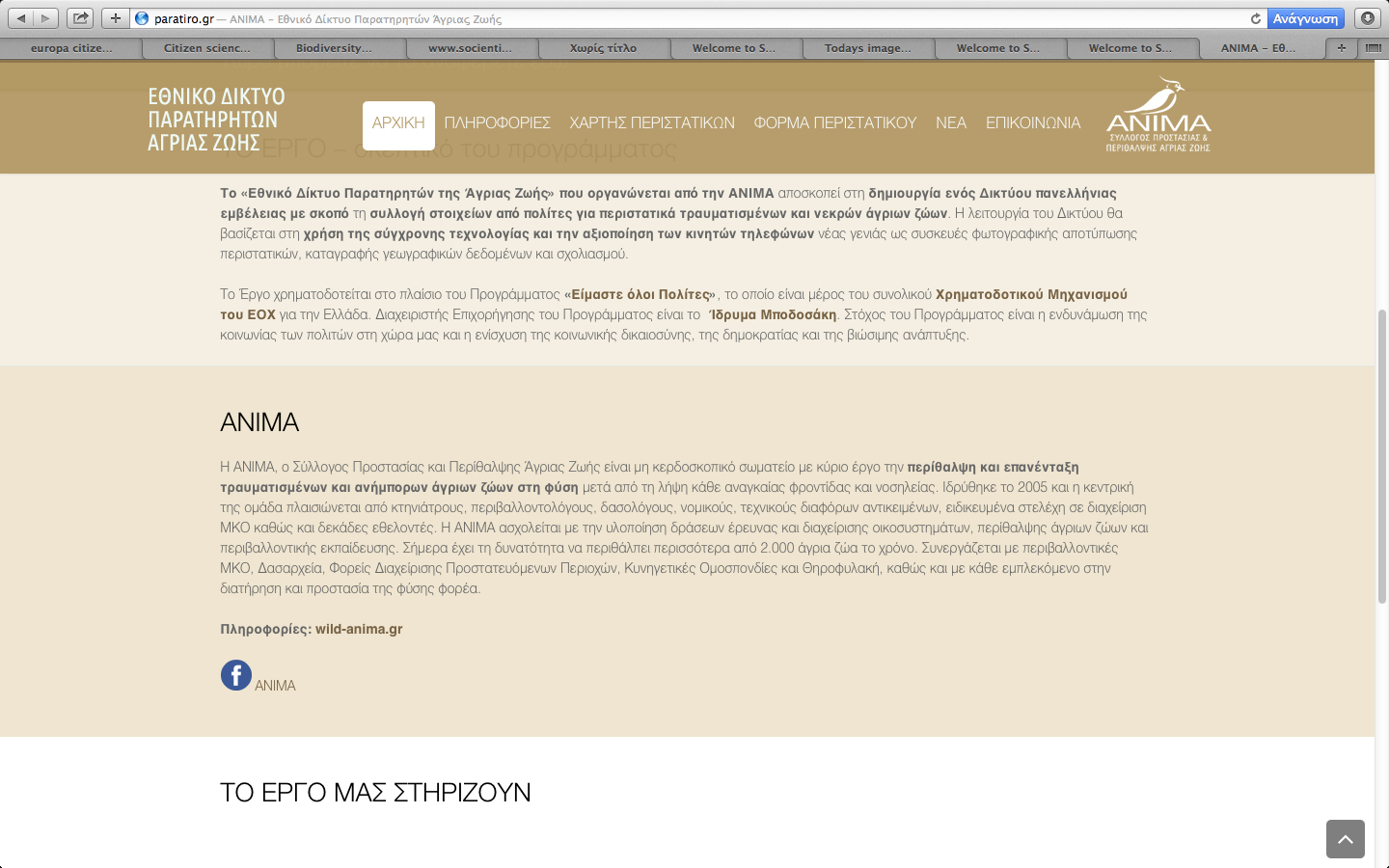Switch to the Χωρίς τίτλο tab
The height and width of the screenshot is (868, 1389).
(x=604, y=47)
